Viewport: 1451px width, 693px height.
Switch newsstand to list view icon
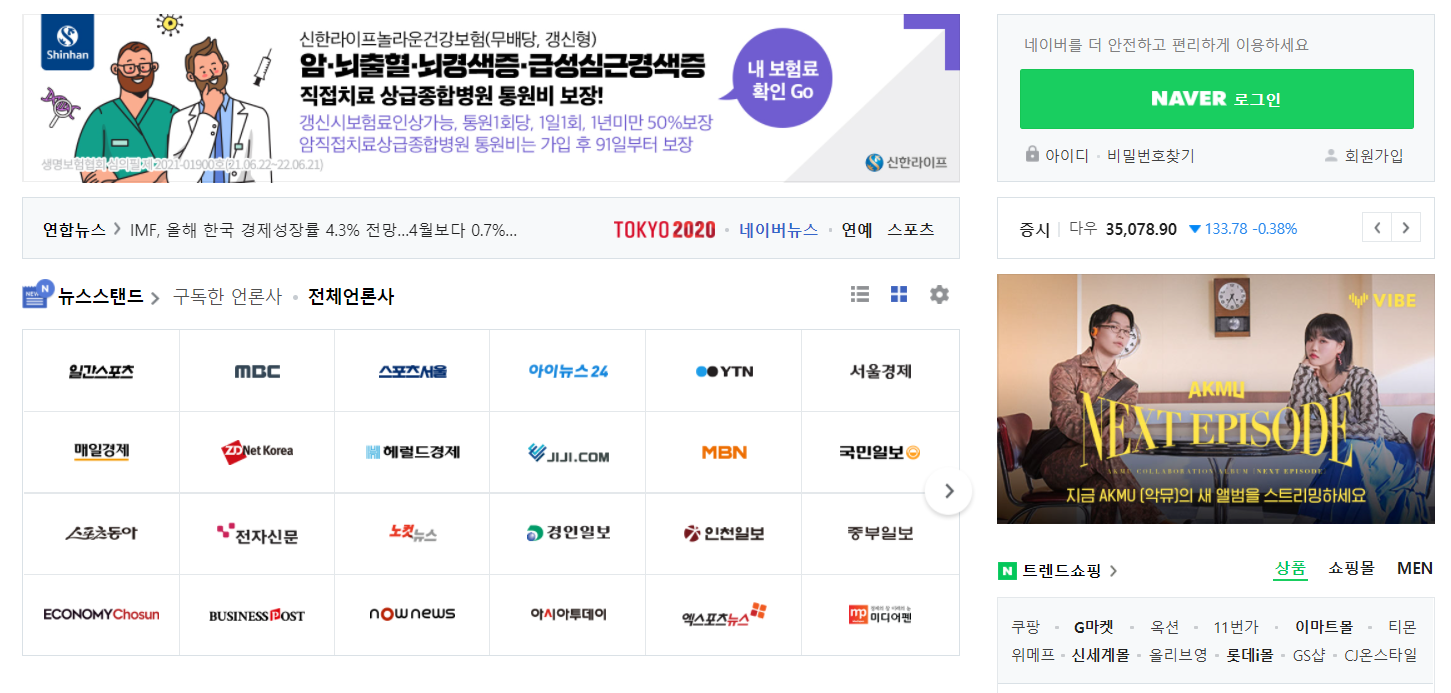pyautogui.click(x=860, y=294)
